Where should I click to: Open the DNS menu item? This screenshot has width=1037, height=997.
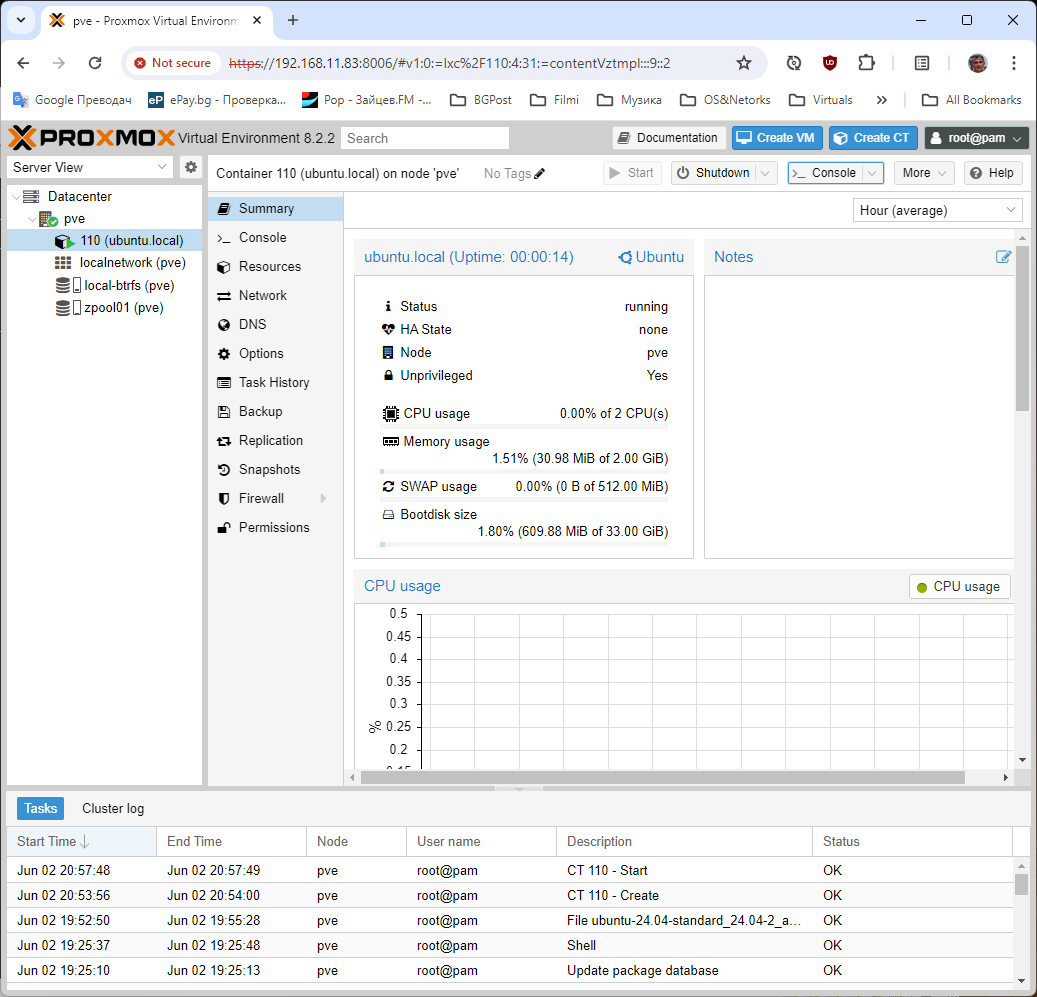[276, 325]
